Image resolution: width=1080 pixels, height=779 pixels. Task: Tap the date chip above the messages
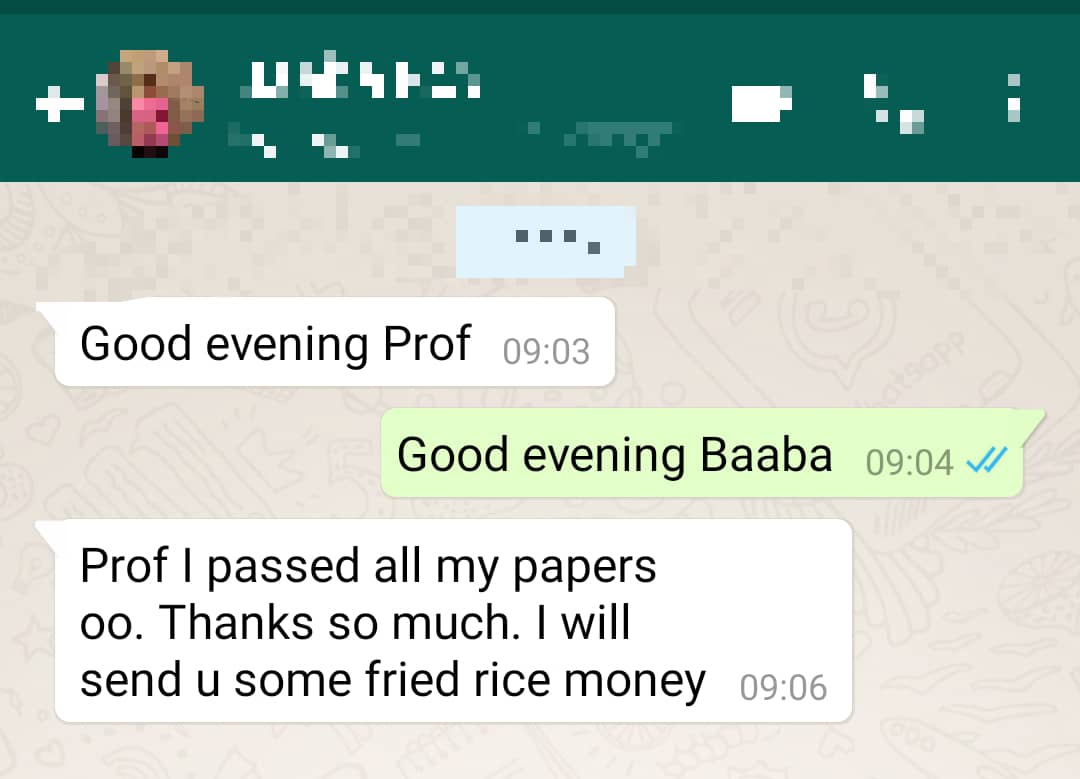(x=546, y=241)
